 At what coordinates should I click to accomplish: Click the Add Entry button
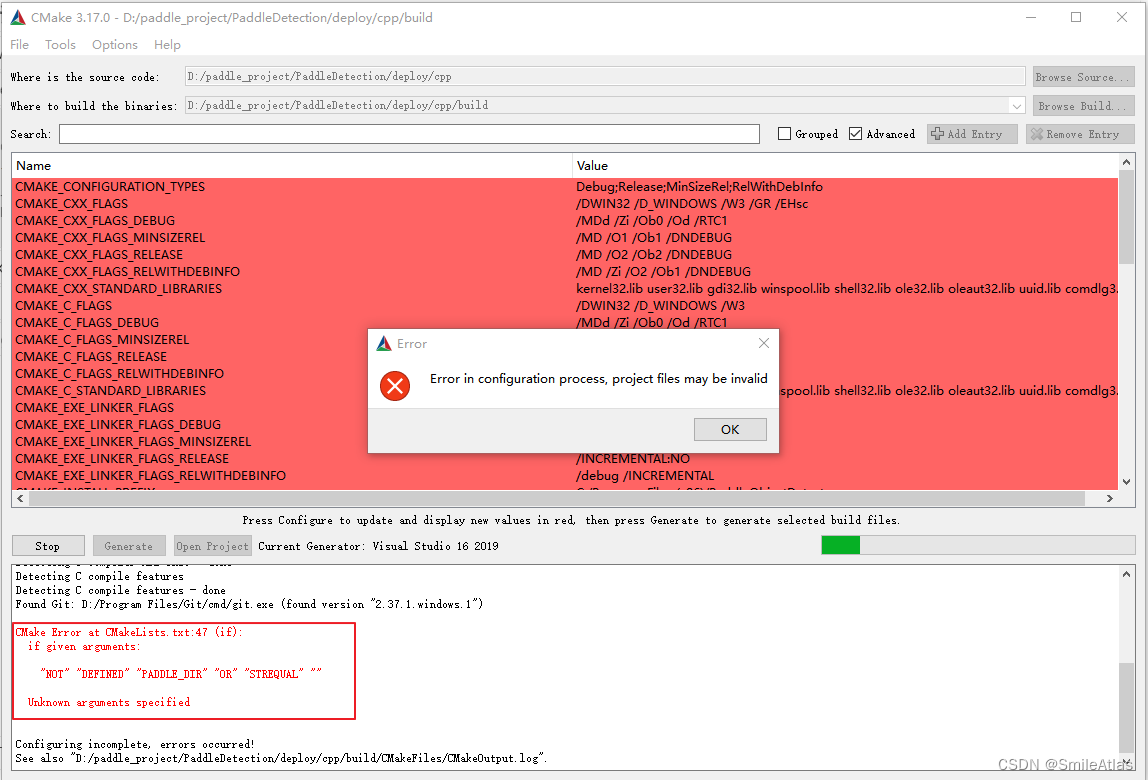click(972, 134)
